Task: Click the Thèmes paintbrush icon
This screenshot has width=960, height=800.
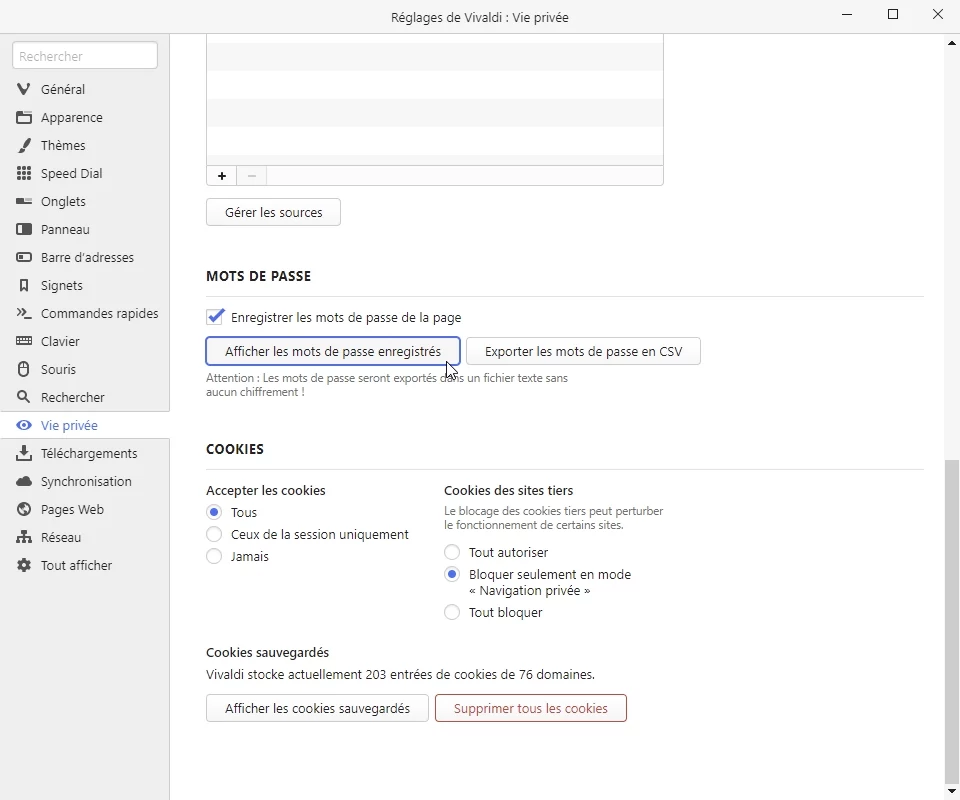Action: click(x=24, y=146)
